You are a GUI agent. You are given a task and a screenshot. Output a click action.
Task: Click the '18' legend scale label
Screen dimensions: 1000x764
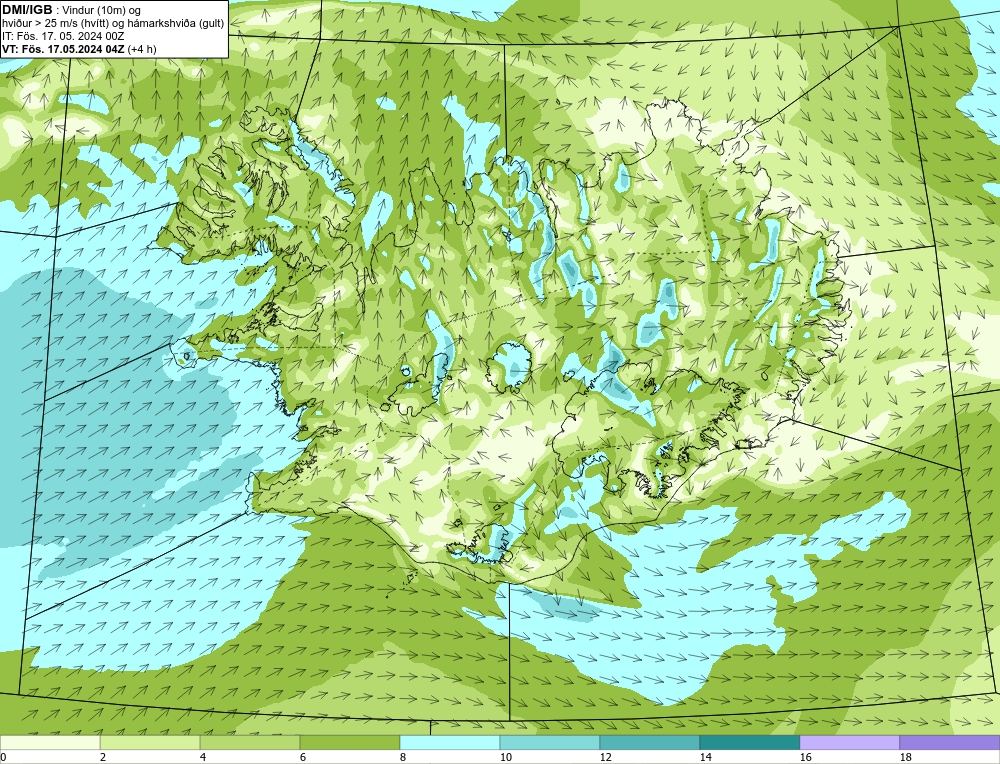pyautogui.click(x=905, y=757)
